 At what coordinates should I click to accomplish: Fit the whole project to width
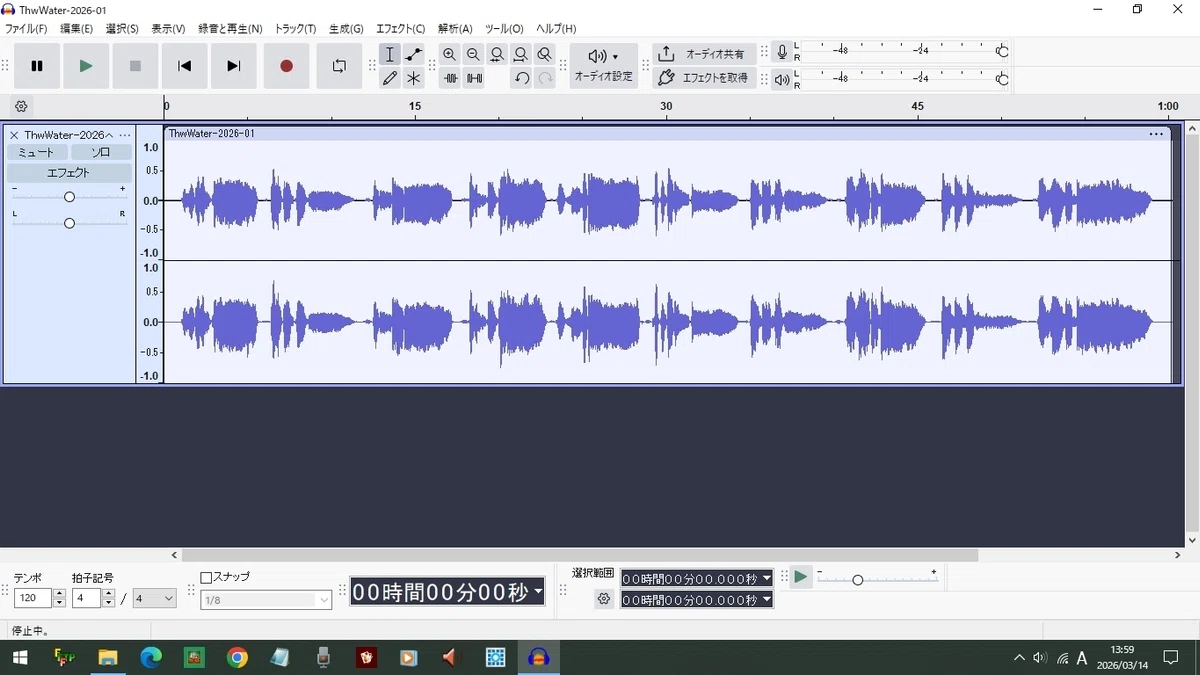[x=521, y=54]
